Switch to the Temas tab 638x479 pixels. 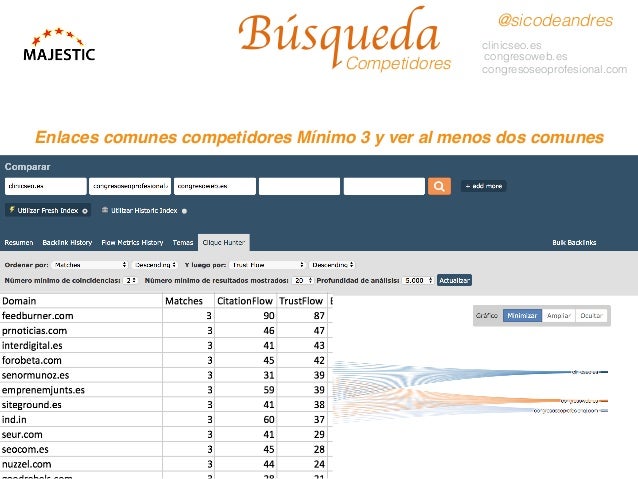[183, 243]
